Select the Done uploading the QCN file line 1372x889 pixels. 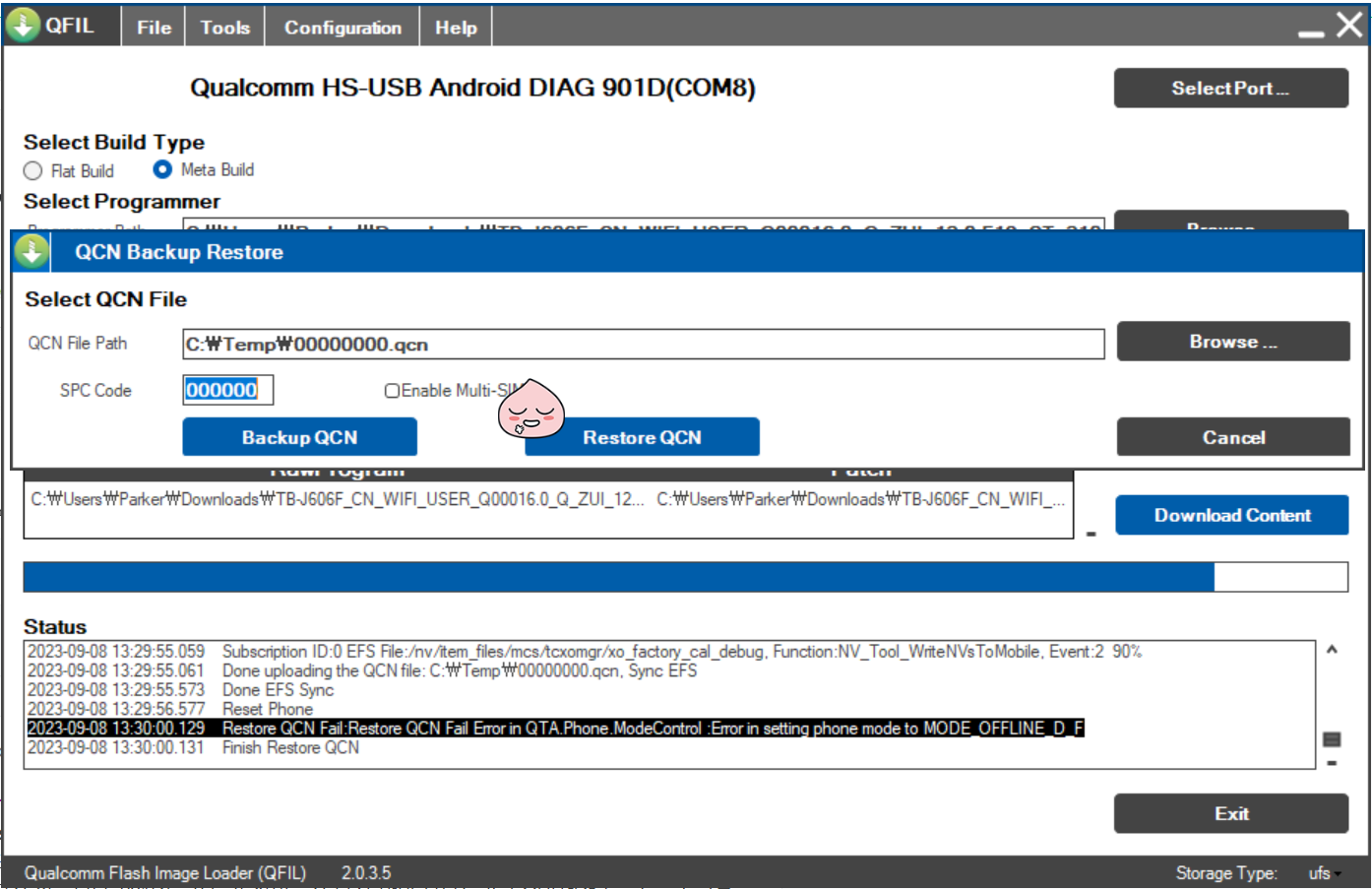coord(362,670)
